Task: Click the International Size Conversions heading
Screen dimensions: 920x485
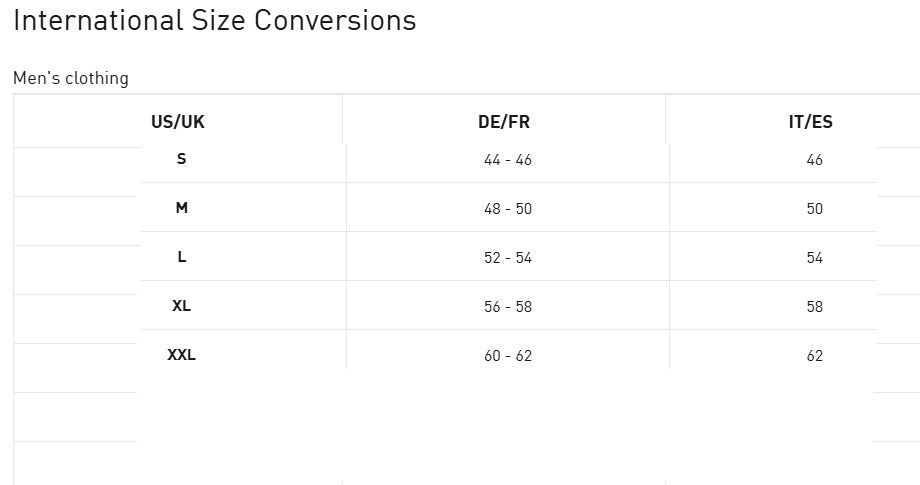Action: pos(214,21)
